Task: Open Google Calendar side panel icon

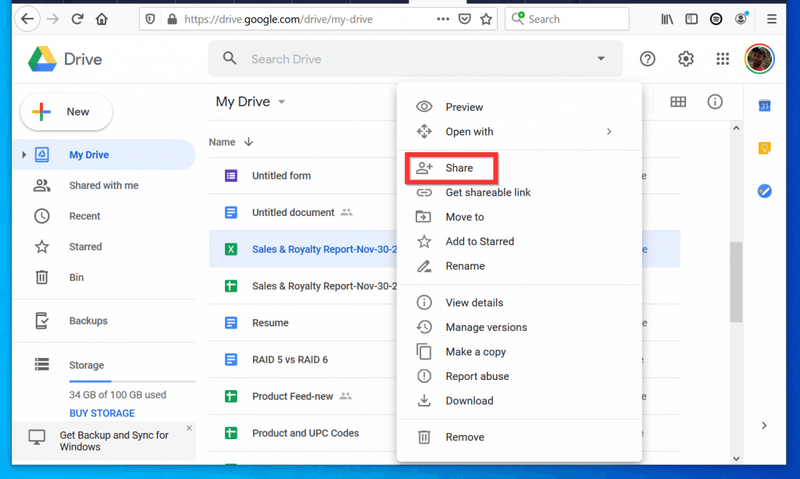Action: (x=764, y=106)
